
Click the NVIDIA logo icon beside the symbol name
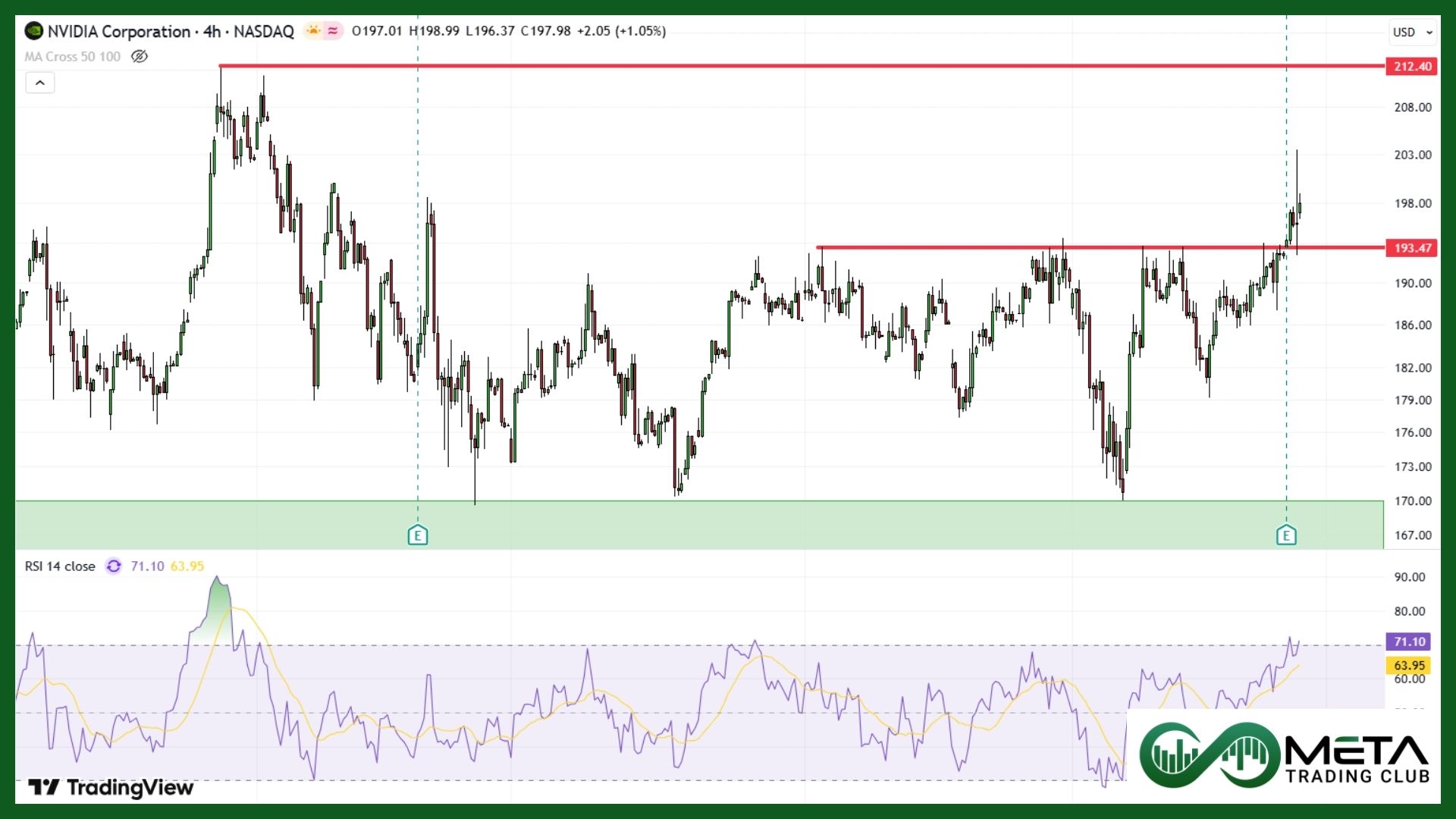coord(34,31)
